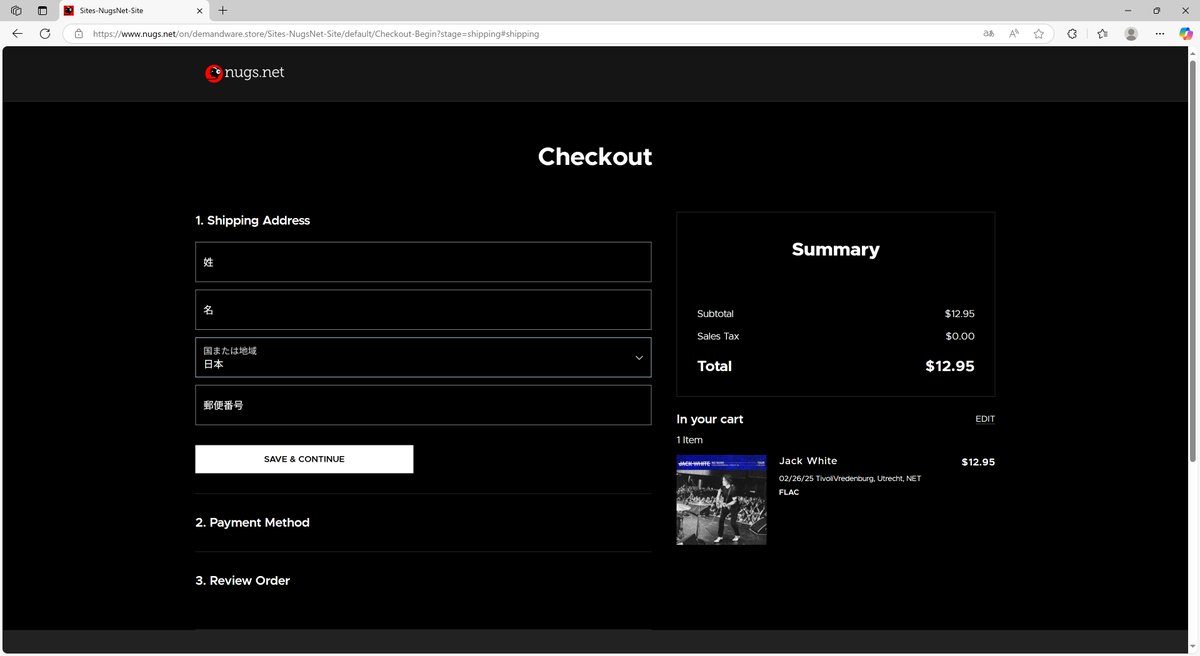Click the address bar URL
The image size is (1200, 656).
coord(316,33)
